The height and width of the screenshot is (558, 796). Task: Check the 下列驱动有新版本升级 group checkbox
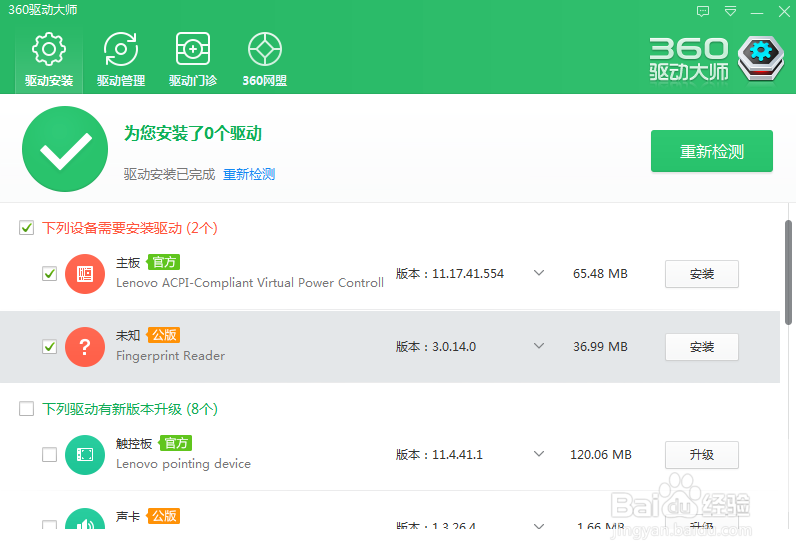click(26, 409)
